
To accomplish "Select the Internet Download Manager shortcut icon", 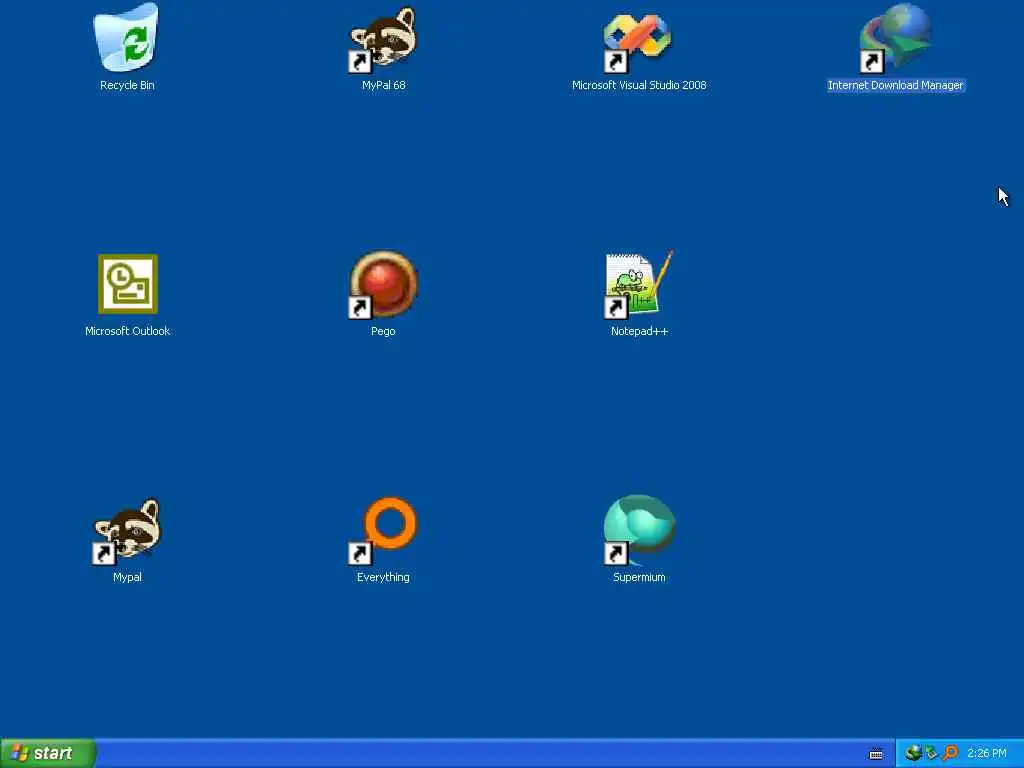I will click(895, 38).
